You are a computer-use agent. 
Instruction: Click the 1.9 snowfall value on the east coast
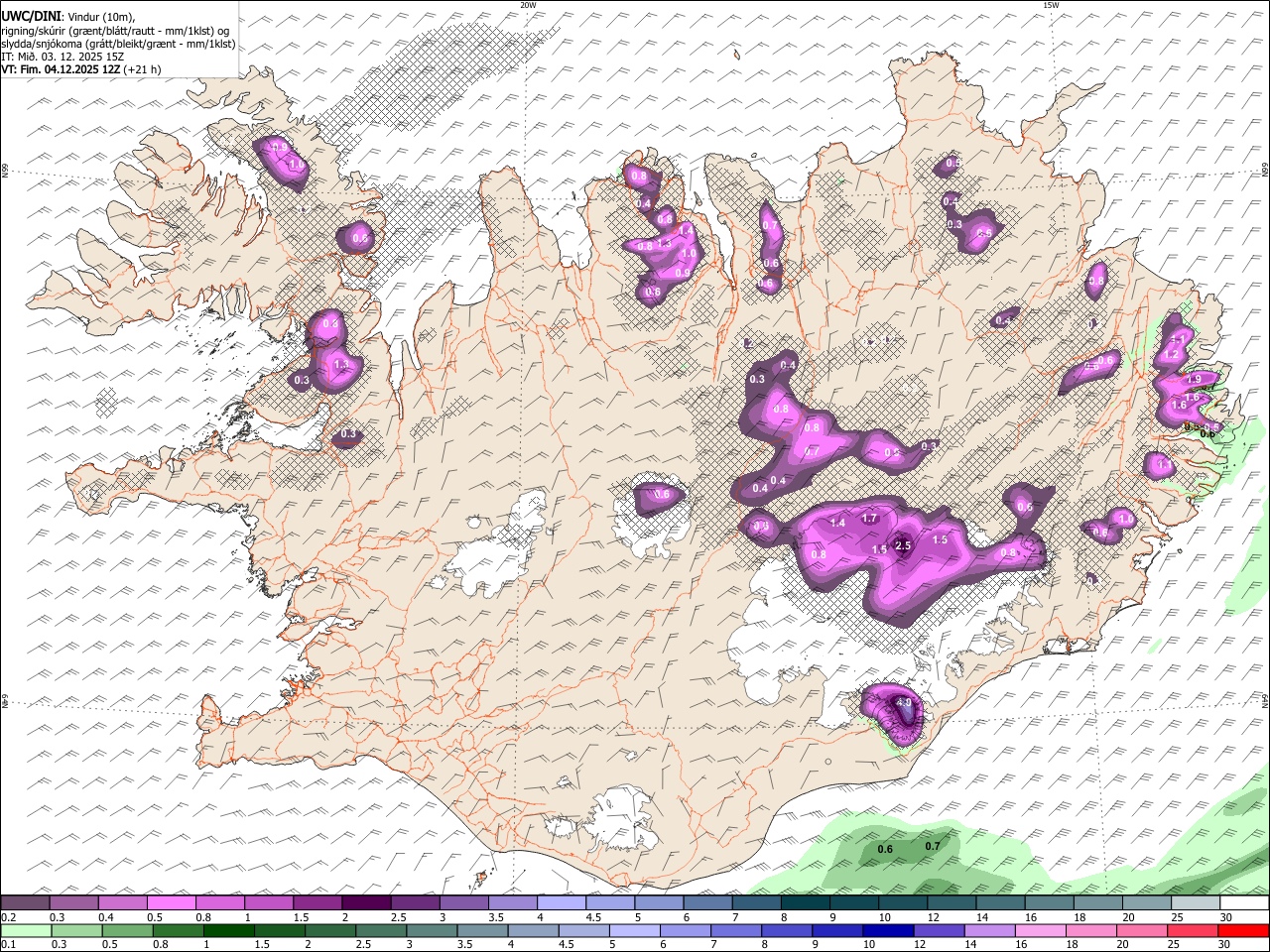[1195, 379]
